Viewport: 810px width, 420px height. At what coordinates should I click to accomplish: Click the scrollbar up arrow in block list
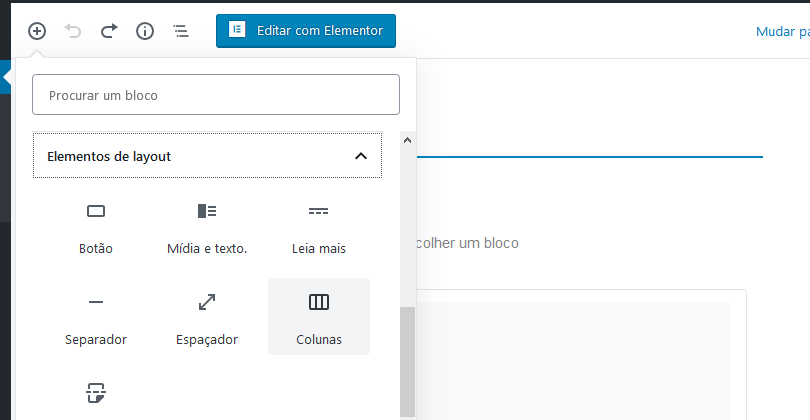click(x=407, y=140)
